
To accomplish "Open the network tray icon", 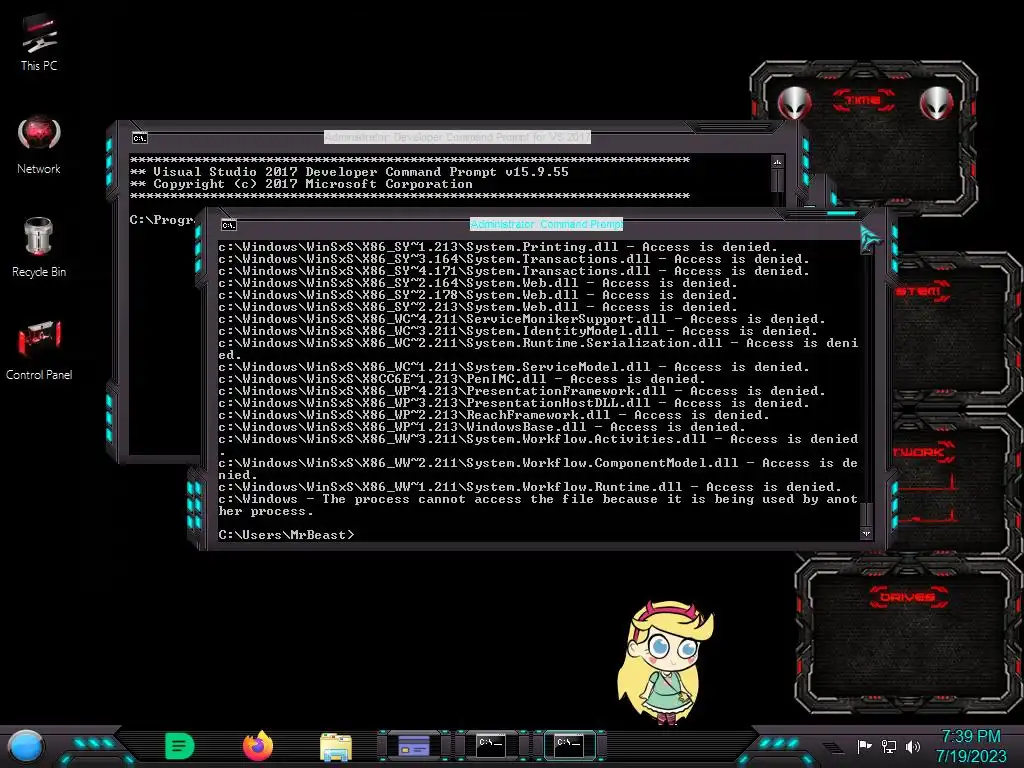I will [889, 746].
